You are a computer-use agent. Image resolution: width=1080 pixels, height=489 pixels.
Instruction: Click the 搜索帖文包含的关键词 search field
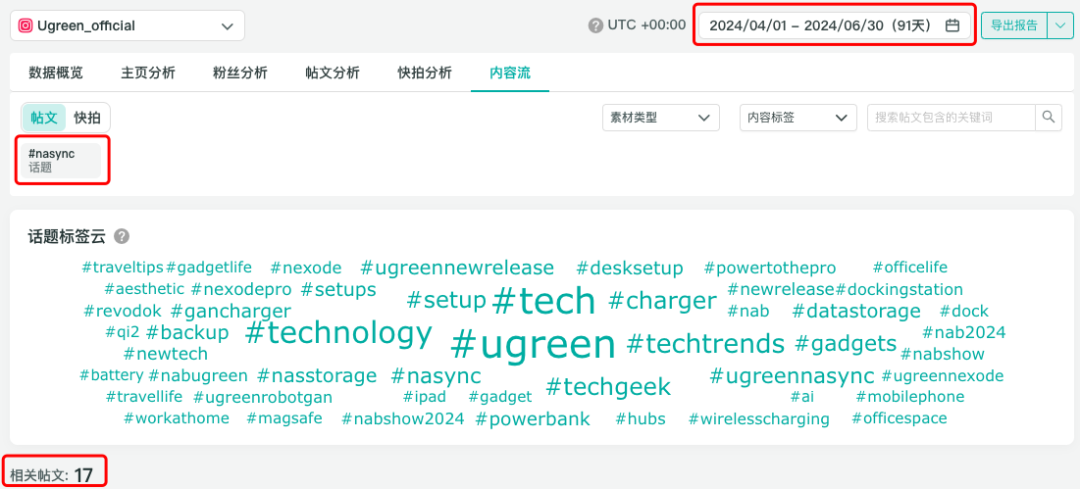point(951,118)
